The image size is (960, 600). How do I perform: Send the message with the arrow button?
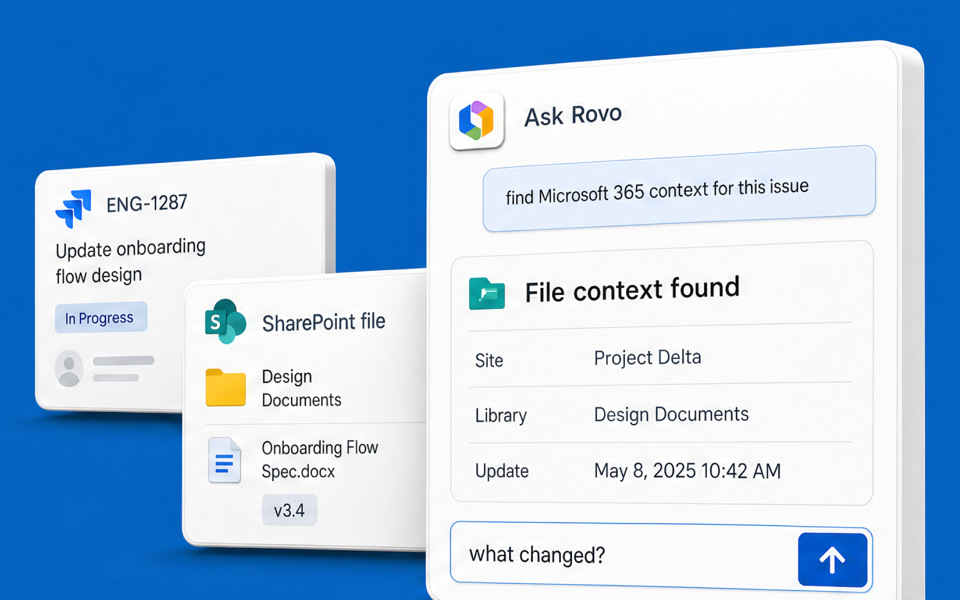coord(833,560)
